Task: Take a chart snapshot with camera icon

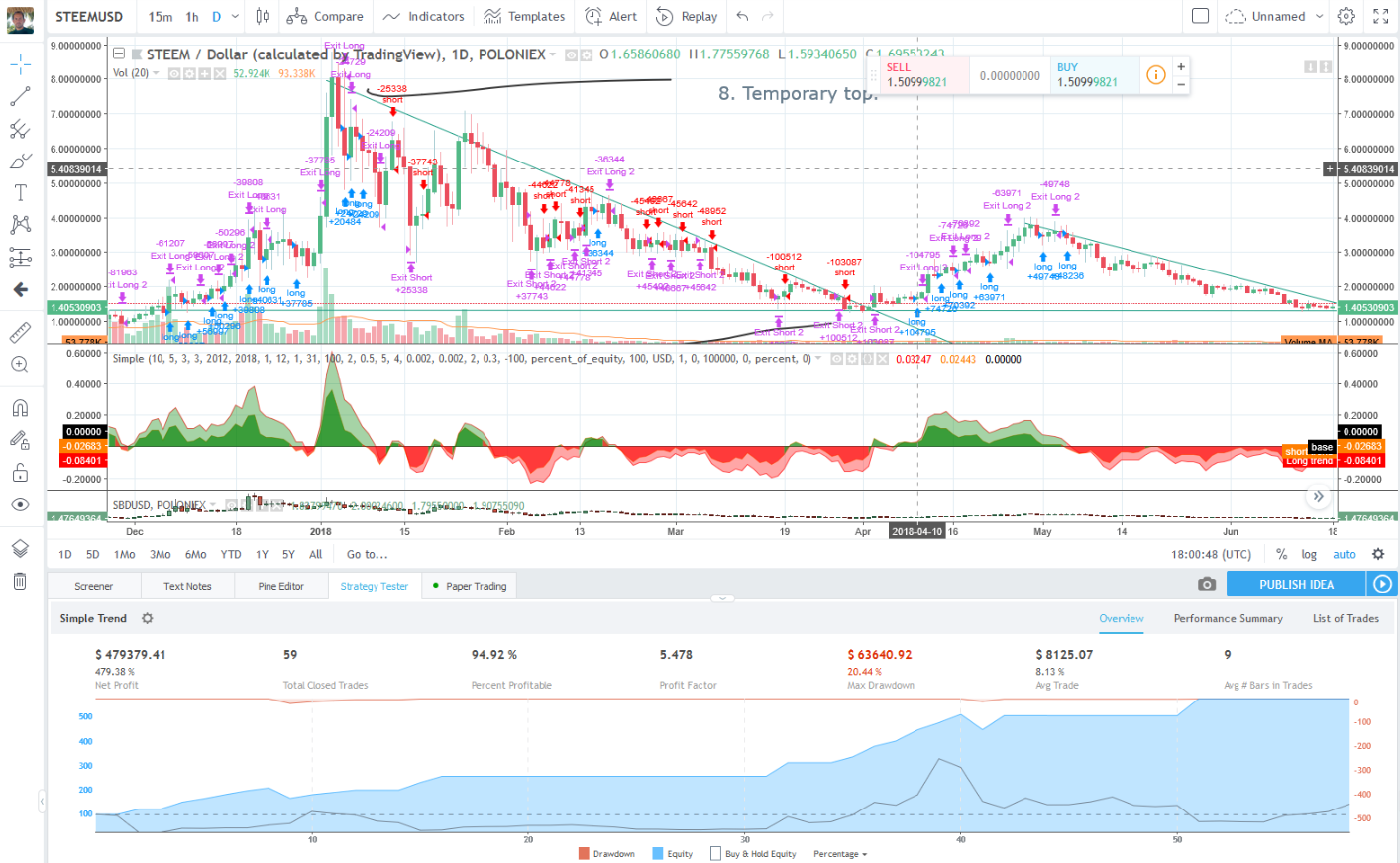Action: coord(1206,585)
